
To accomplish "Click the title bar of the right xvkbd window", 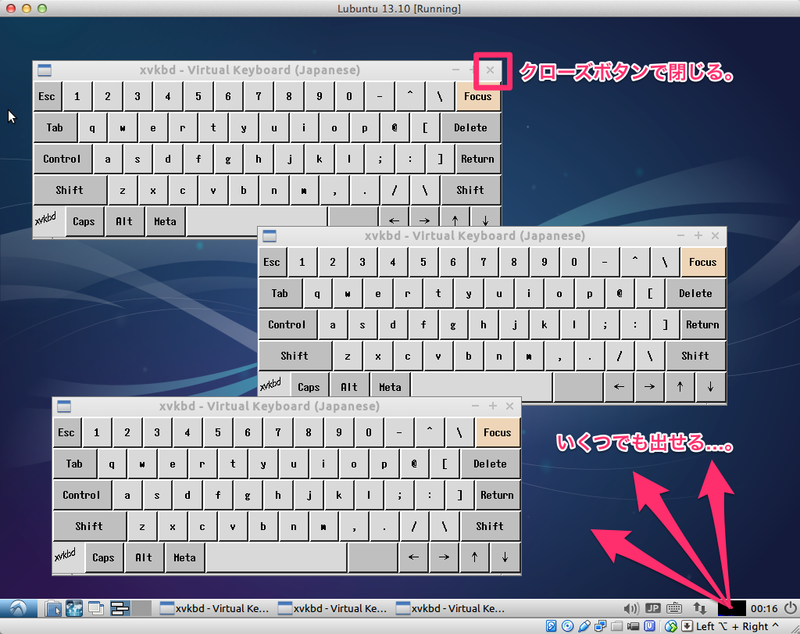I will tap(474, 236).
